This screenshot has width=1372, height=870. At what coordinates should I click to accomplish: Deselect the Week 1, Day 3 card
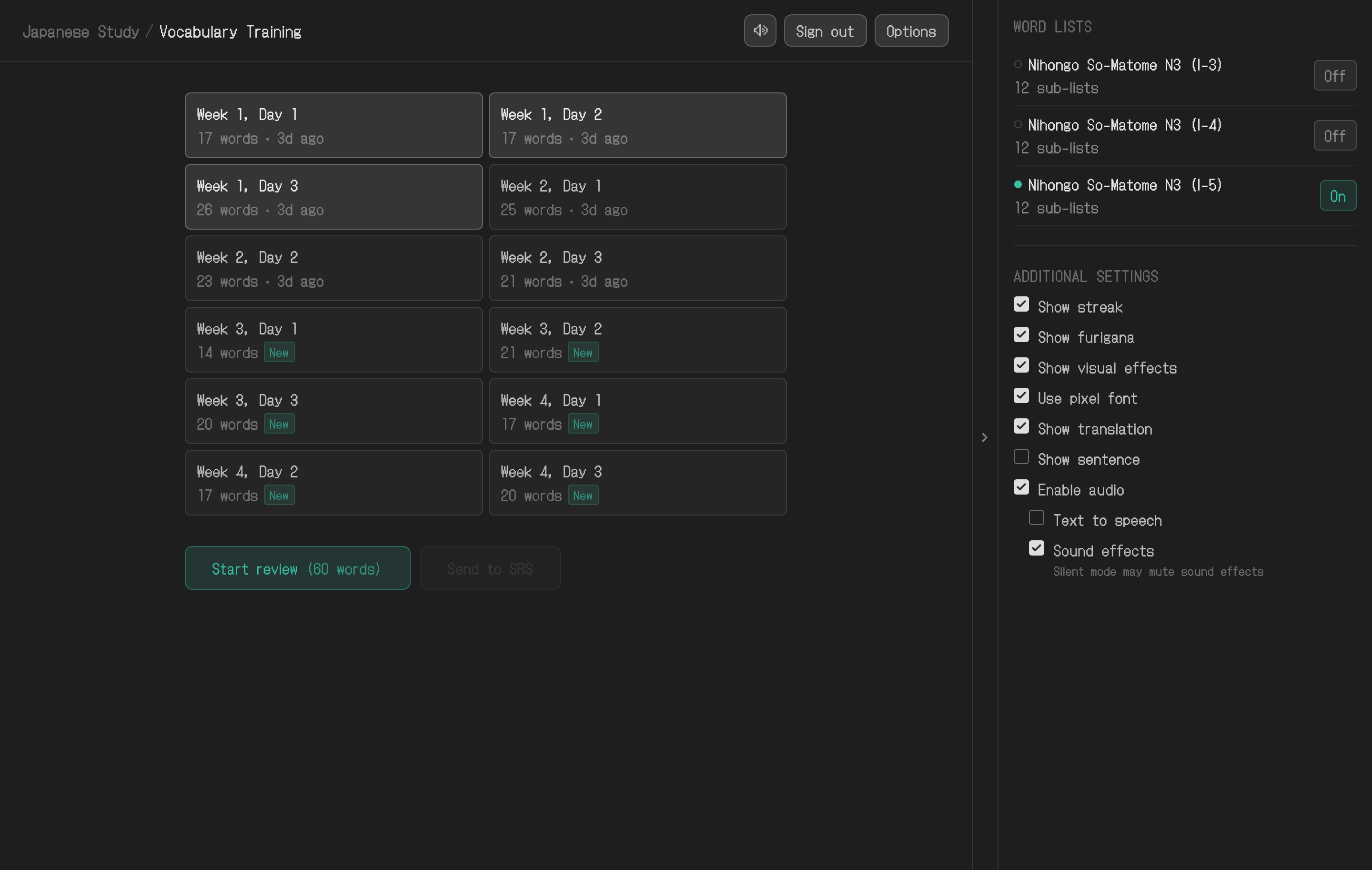point(334,197)
